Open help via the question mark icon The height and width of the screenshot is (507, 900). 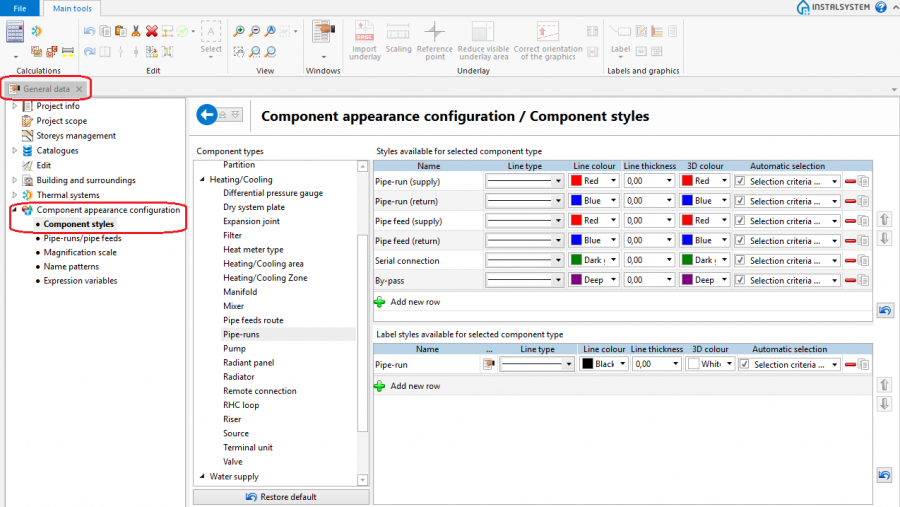880,7
